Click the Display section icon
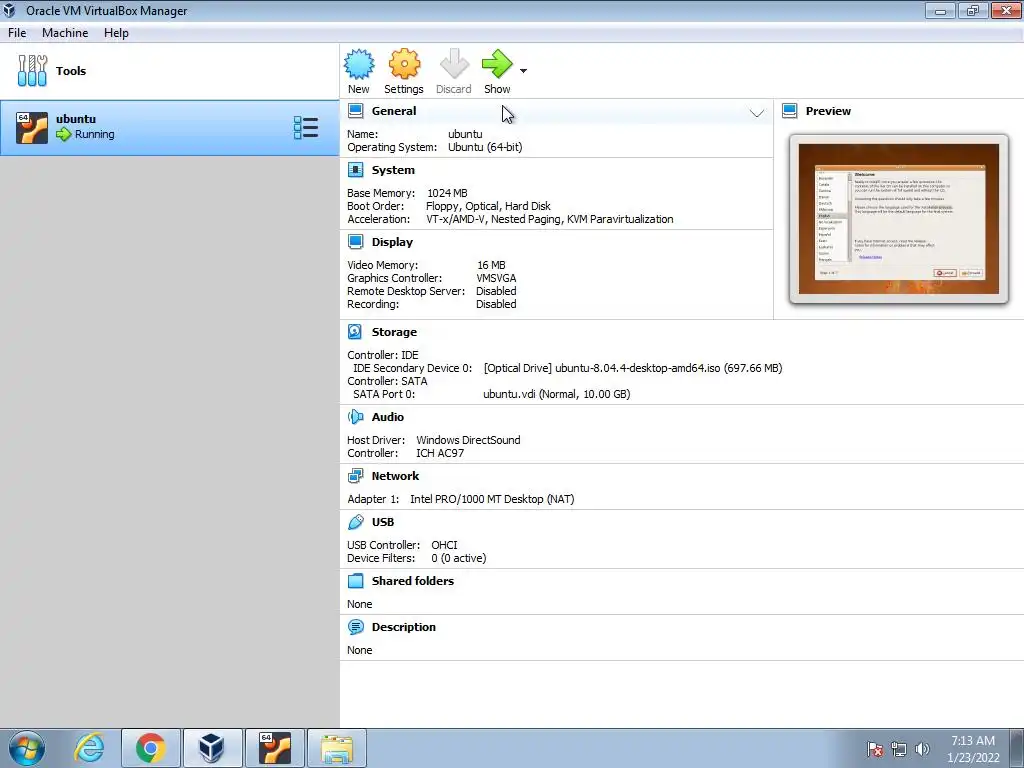Viewport: 1024px width, 768px height. (x=355, y=242)
